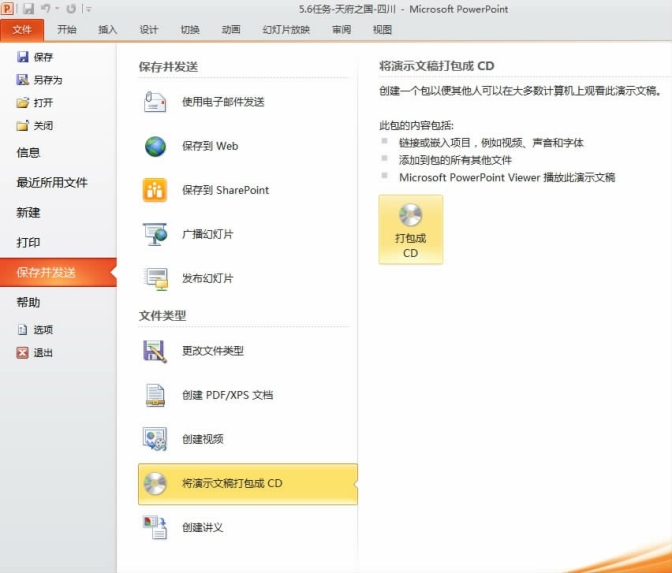
Task: Click the 退出 label in sidebar
Action: [43, 353]
